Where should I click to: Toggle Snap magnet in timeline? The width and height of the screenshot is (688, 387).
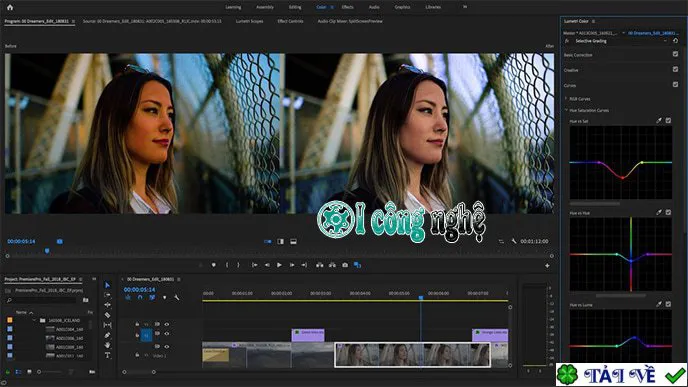click(x=140, y=297)
